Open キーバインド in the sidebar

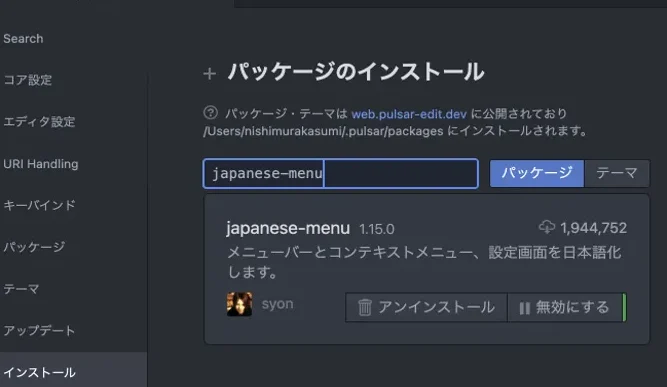[x=39, y=205]
